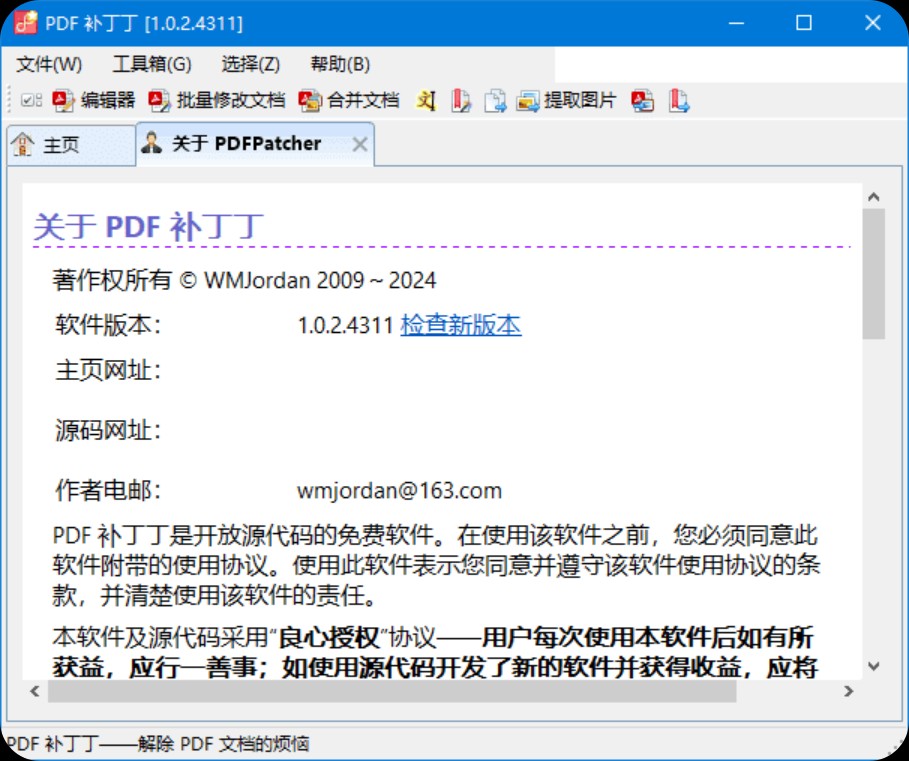Click the red PDF icon right of 提取图片

[643, 100]
